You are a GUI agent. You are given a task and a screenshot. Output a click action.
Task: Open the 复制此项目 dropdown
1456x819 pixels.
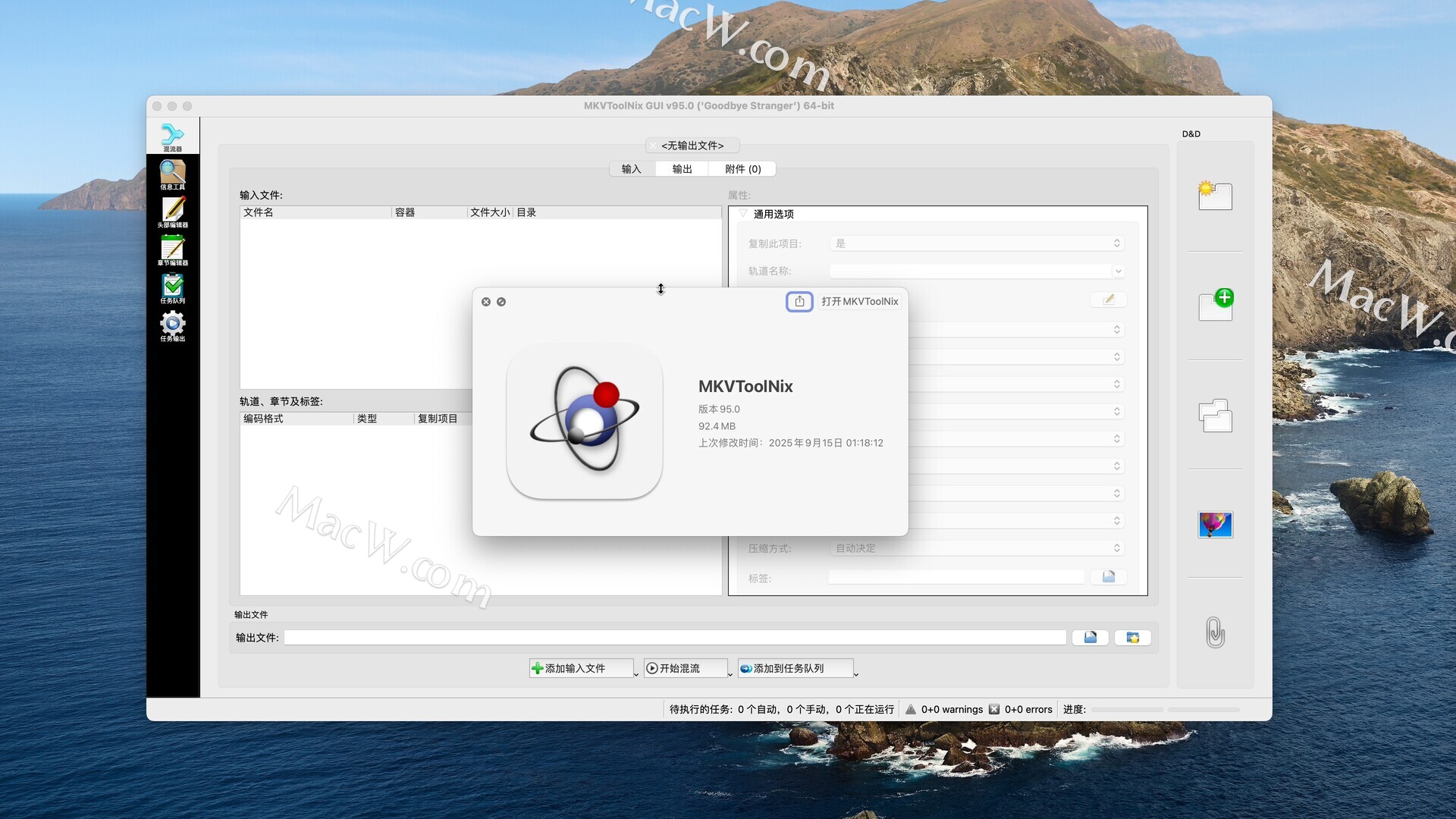[977, 243]
